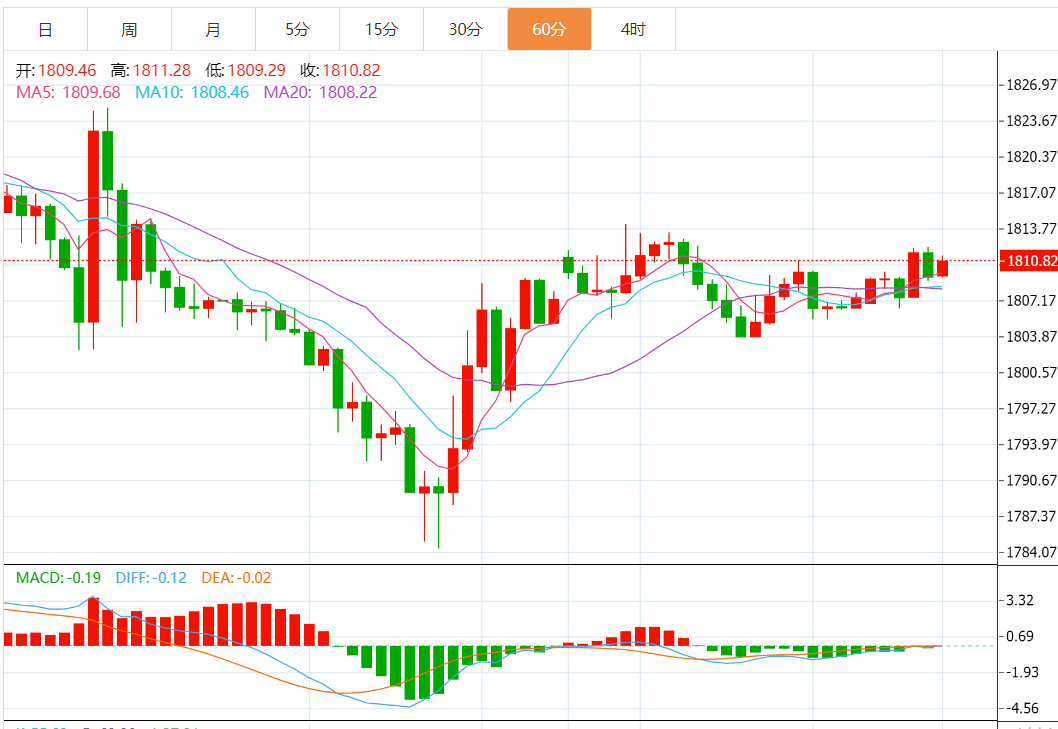Click the MA20 indicator label

(x=320, y=92)
